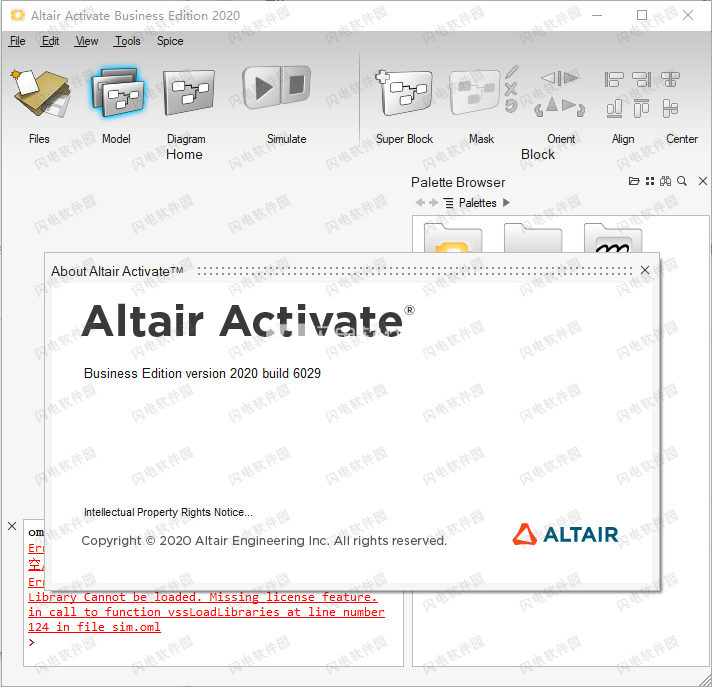Align blocks to bottom edge
The height and width of the screenshot is (687, 712).
(614, 109)
